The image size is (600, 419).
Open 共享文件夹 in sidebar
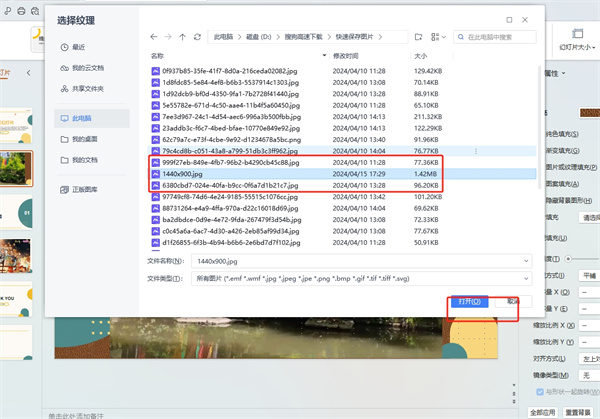coord(88,89)
